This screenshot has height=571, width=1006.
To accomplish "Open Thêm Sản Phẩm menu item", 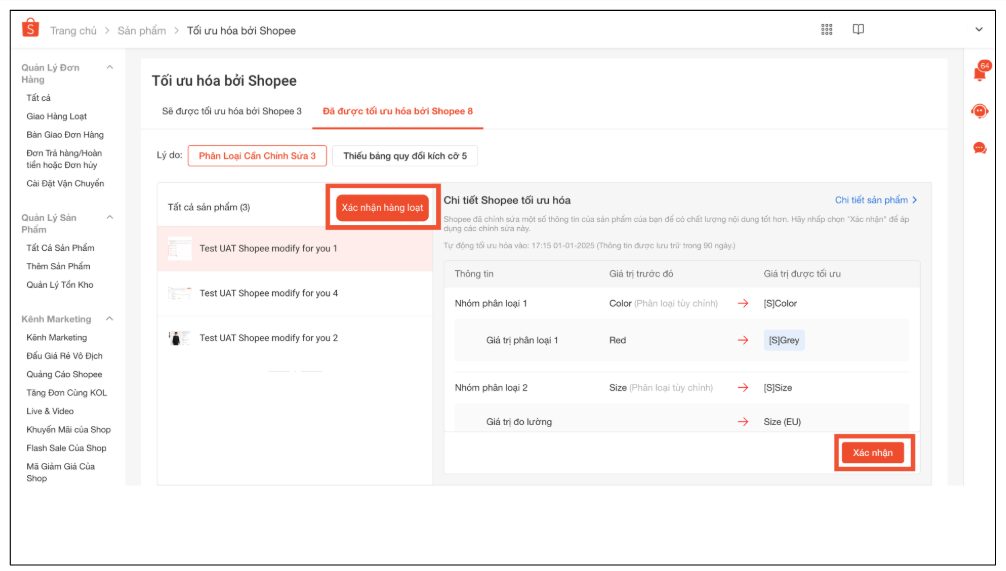I will (x=58, y=266).
